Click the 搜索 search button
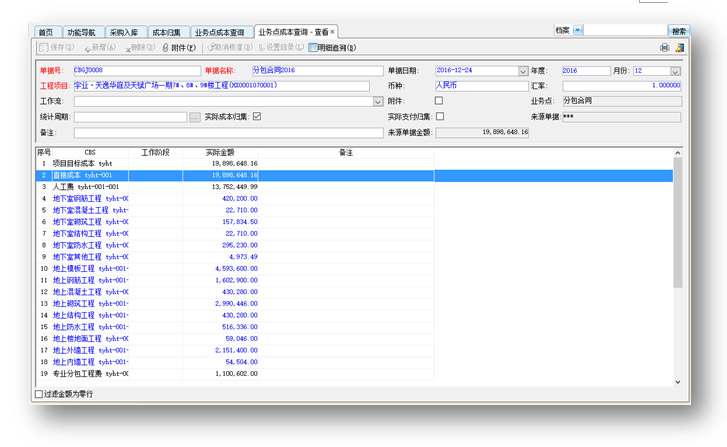Viewport: 727px width, 447px height. pos(678,31)
